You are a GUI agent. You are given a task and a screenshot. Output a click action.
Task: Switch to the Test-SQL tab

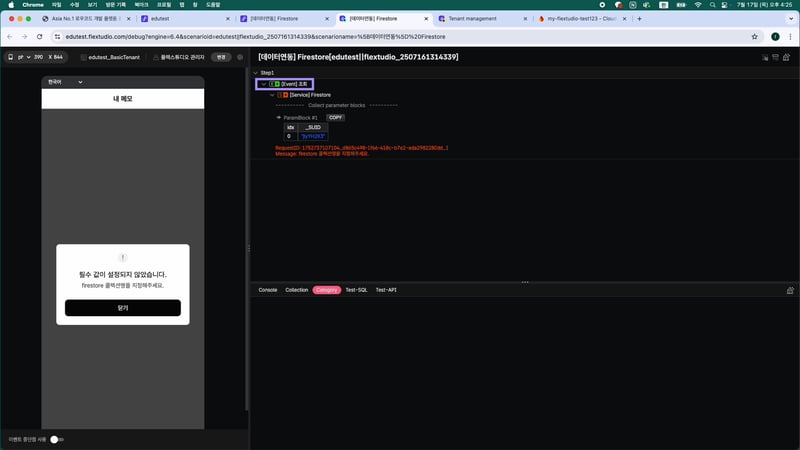[x=357, y=290]
